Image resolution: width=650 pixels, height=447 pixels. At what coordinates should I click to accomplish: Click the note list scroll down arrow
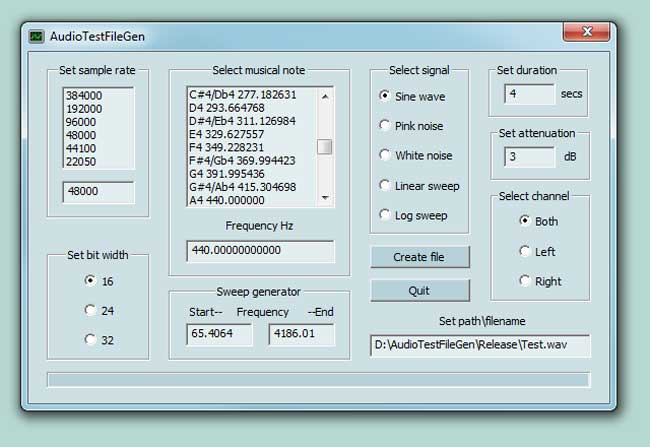[x=325, y=197]
